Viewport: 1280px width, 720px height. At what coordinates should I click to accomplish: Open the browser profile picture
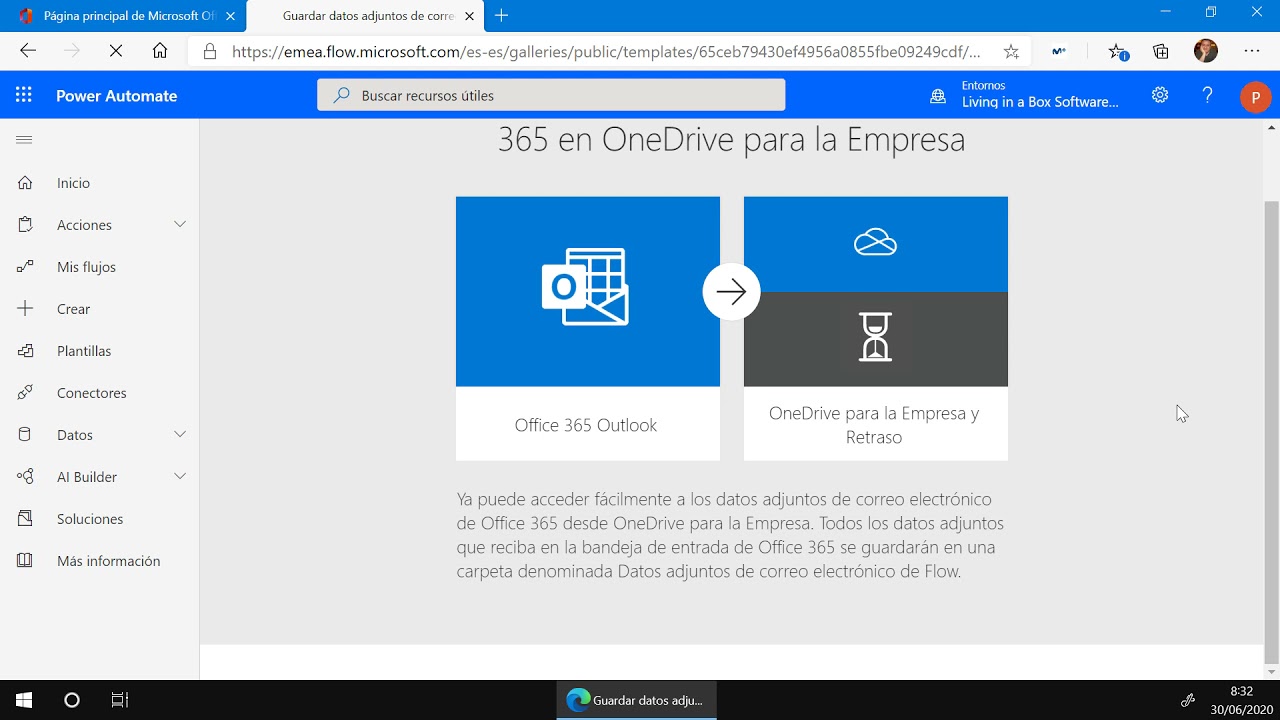pos(1206,51)
